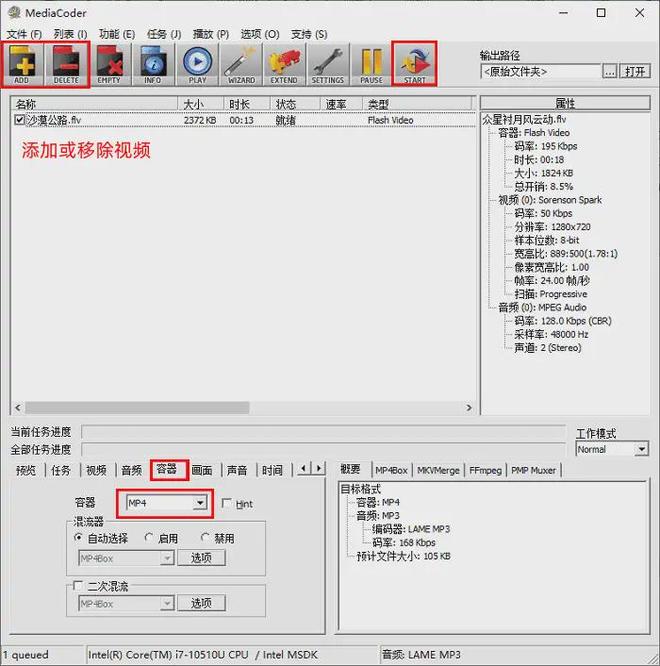
Task: Click the 音频 (0): MPEG Audio tree node
Action: (542, 307)
